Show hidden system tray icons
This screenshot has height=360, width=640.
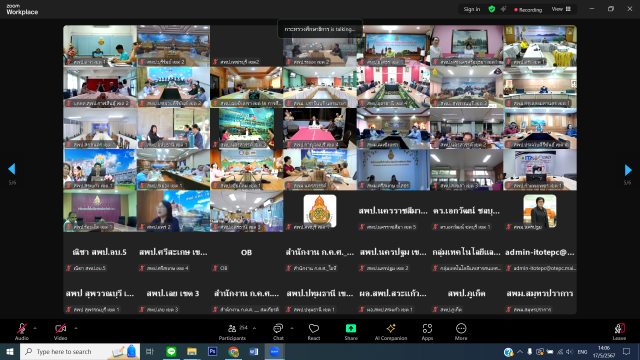520,351
